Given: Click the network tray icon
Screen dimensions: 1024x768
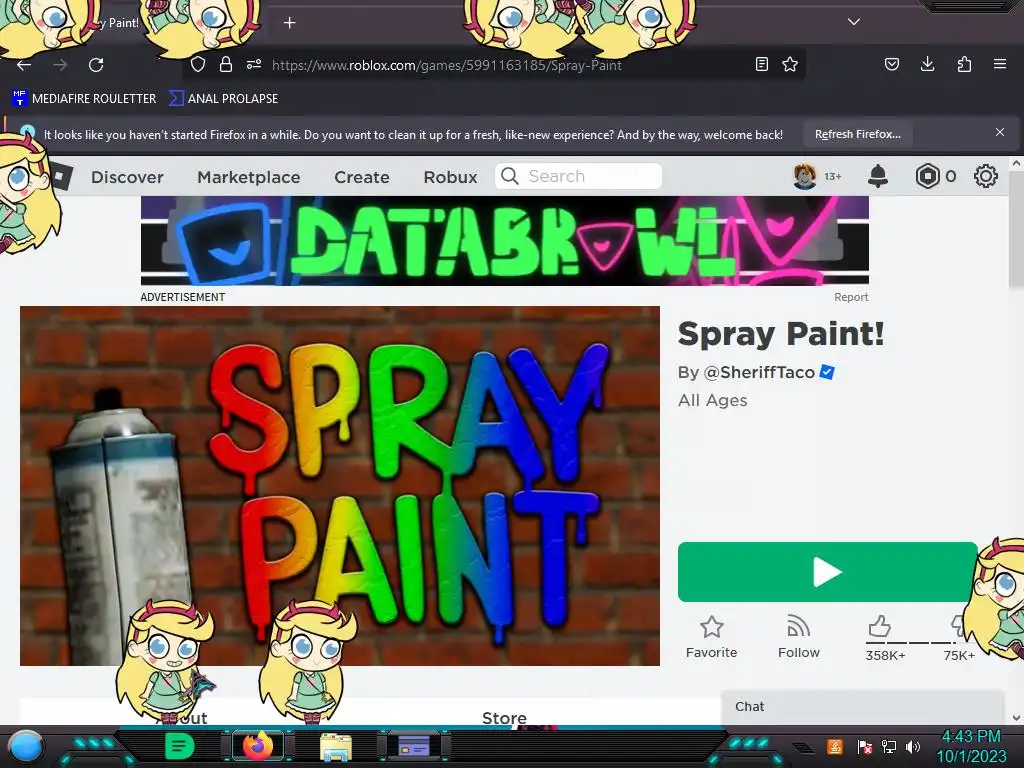Looking at the screenshot, I should [x=889, y=746].
